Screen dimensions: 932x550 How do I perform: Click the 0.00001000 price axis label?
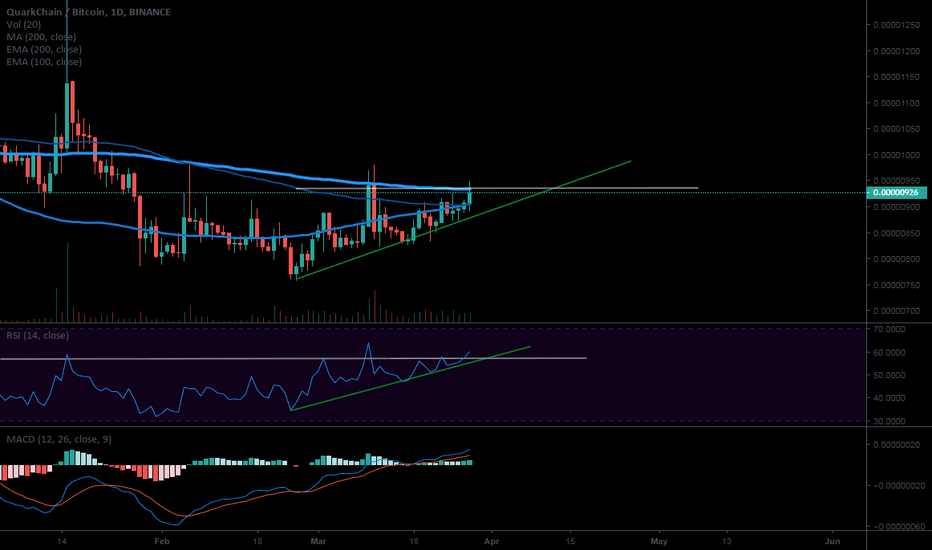[896, 155]
